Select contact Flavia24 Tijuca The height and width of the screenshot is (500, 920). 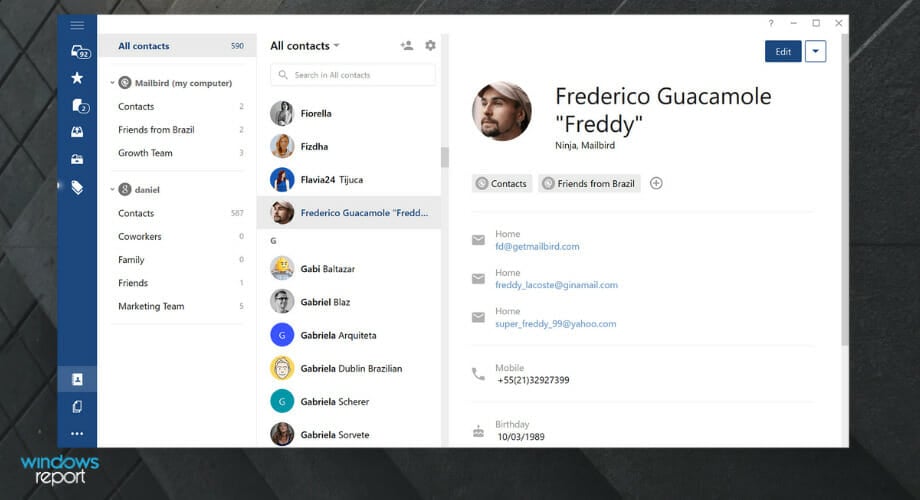click(x=349, y=180)
